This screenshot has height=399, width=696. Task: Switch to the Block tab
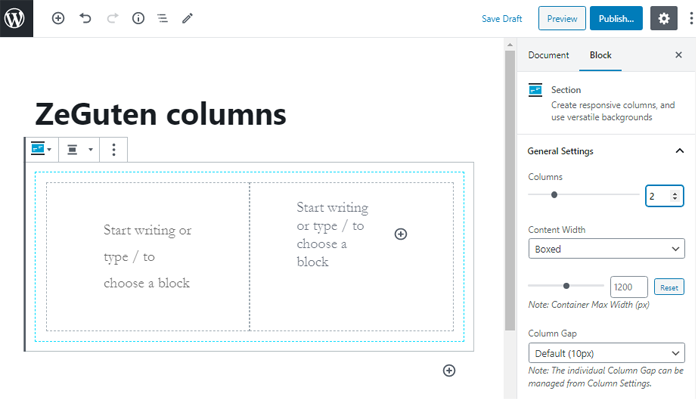(601, 55)
